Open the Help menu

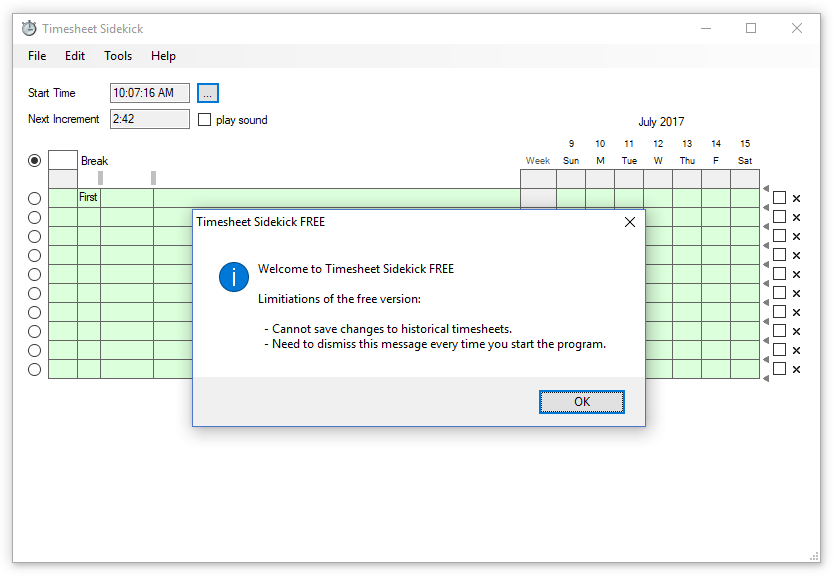click(x=163, y=56)
